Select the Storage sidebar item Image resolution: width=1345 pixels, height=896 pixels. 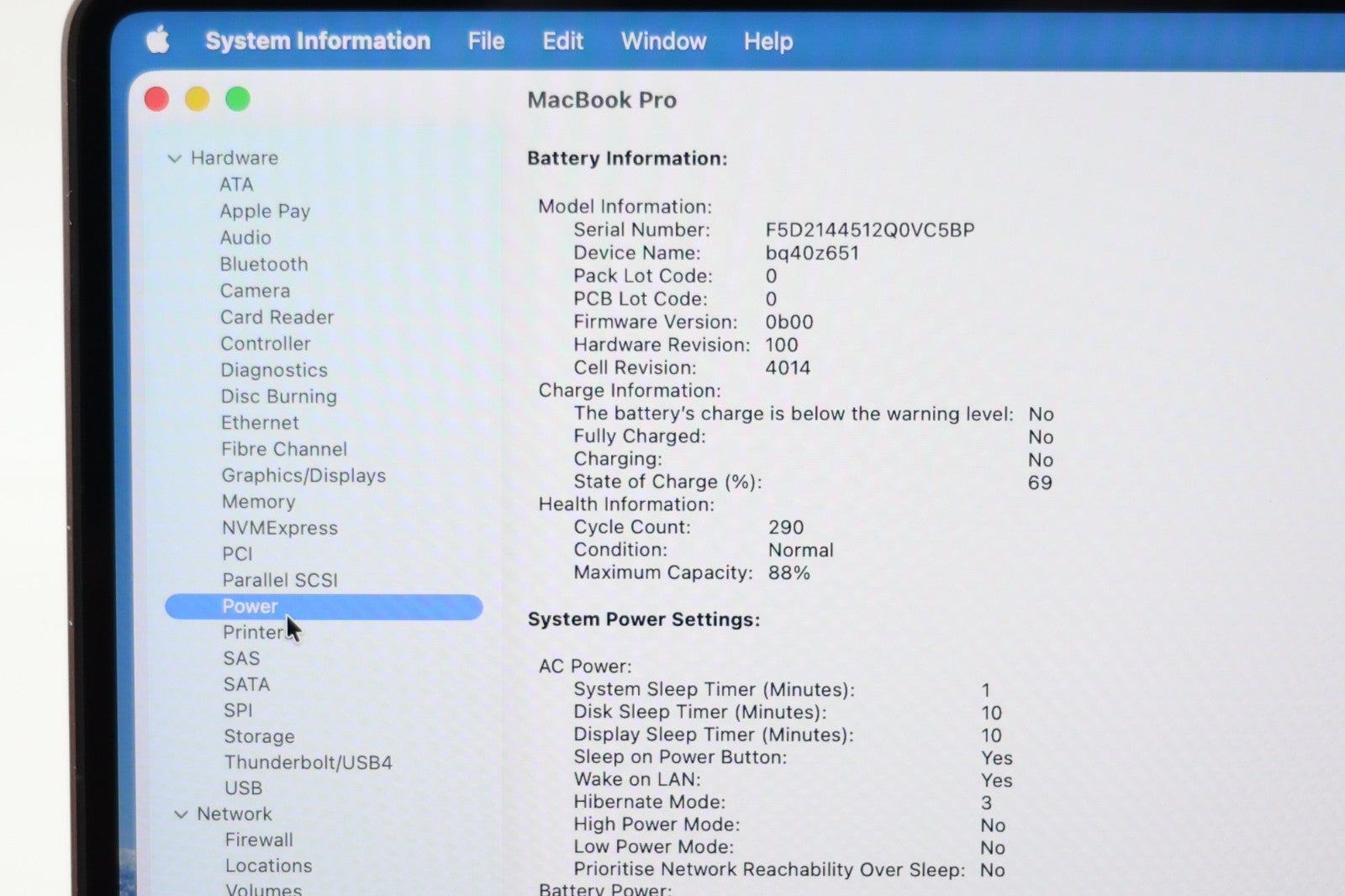259,736
